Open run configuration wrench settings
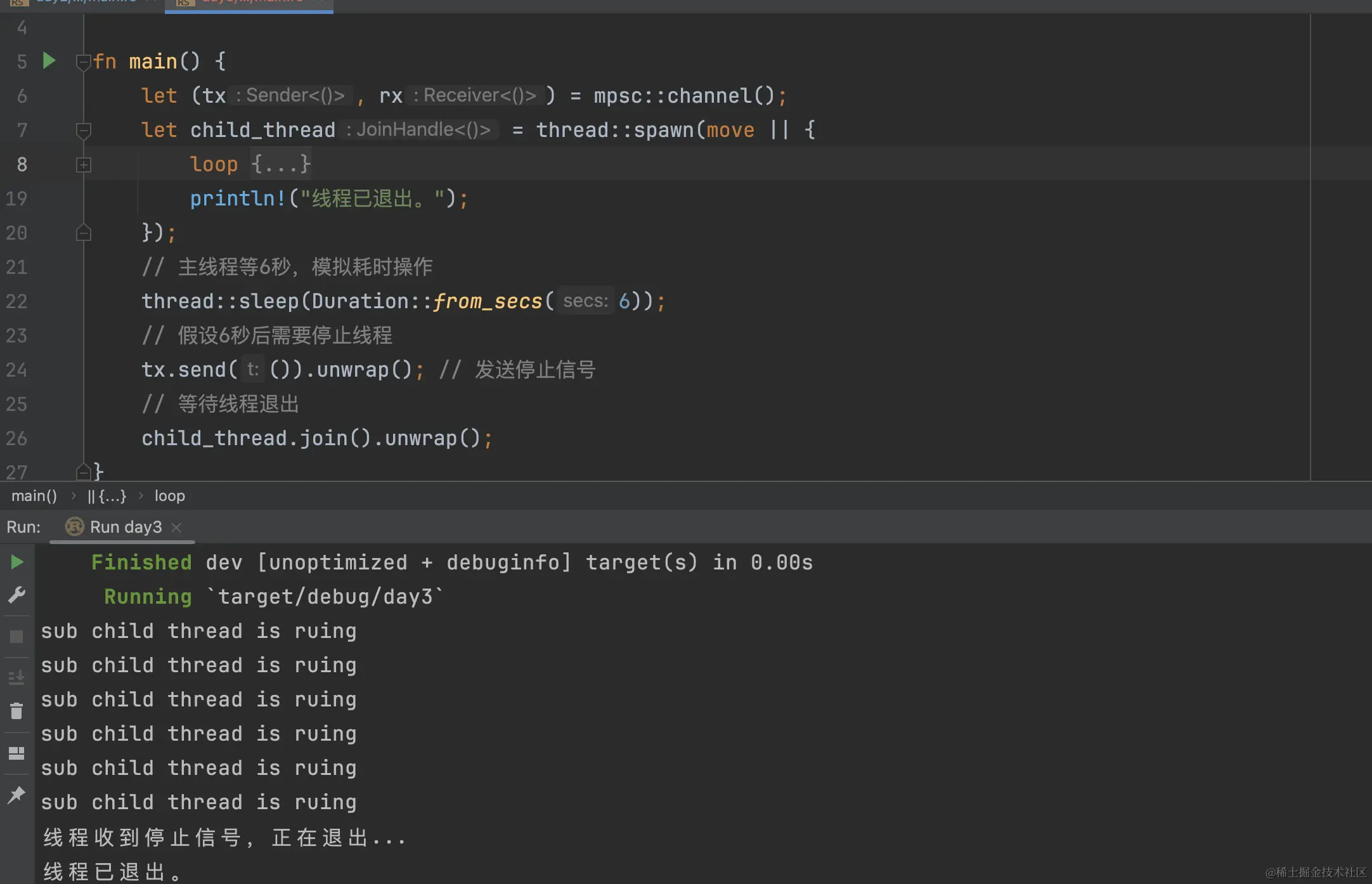 coord(17,595)
